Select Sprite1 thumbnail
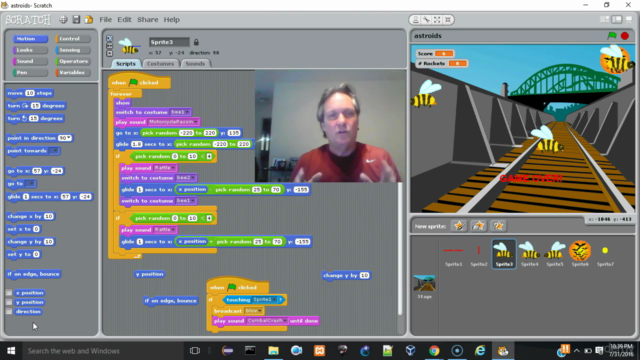 [453, 254]
